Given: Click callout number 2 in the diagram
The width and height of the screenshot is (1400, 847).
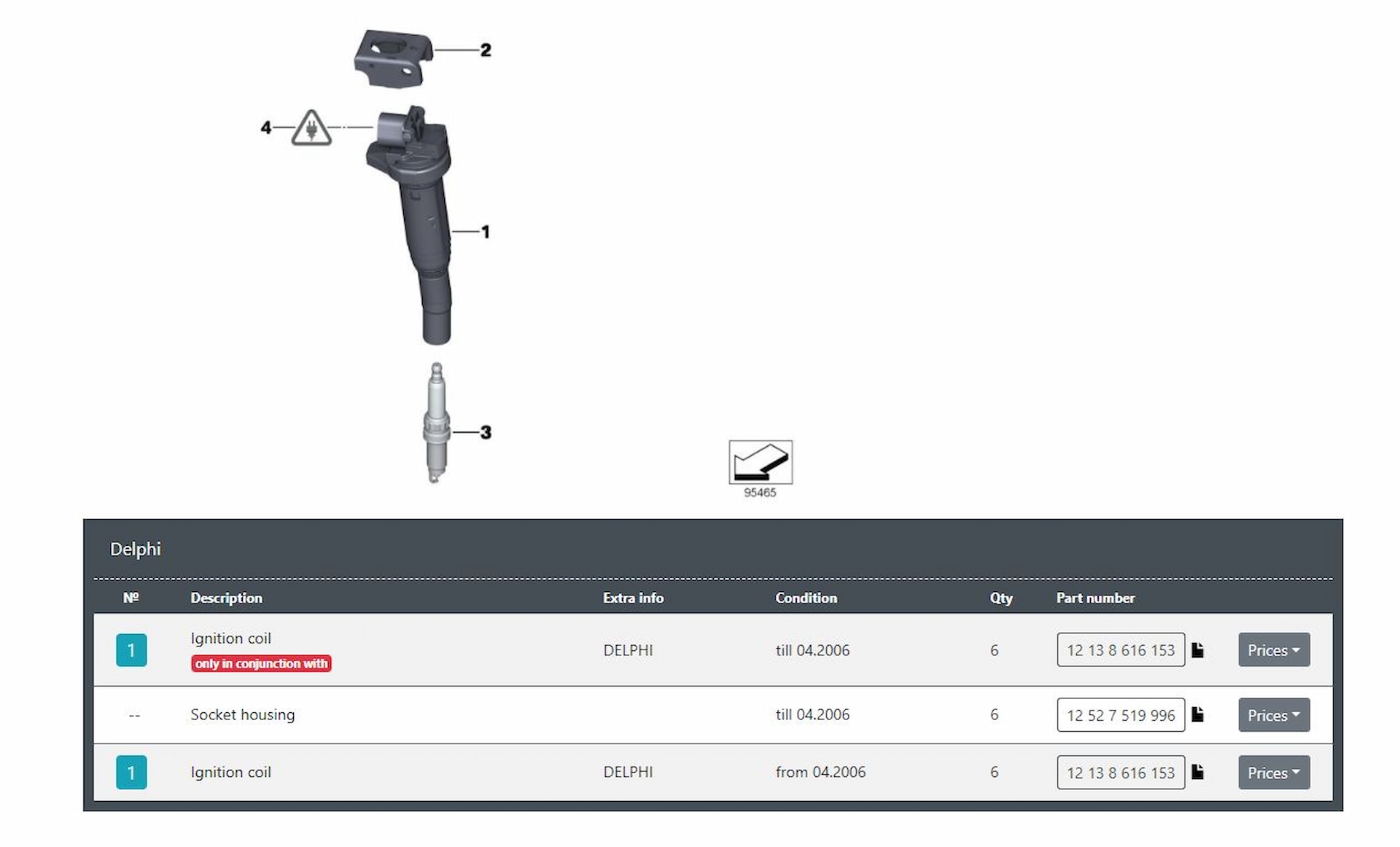Looking at the screenshot, I should [x=486, y=50].
